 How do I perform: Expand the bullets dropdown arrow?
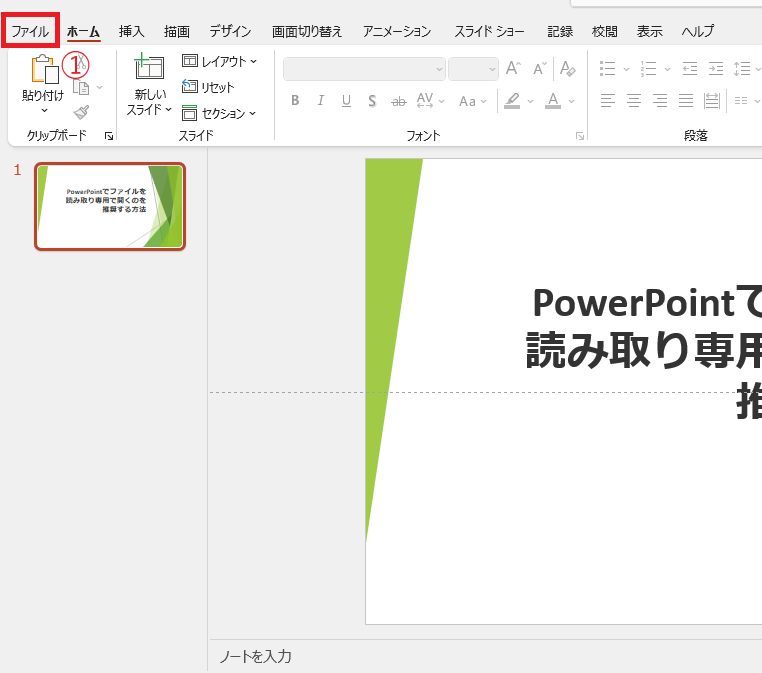(626, 69)
